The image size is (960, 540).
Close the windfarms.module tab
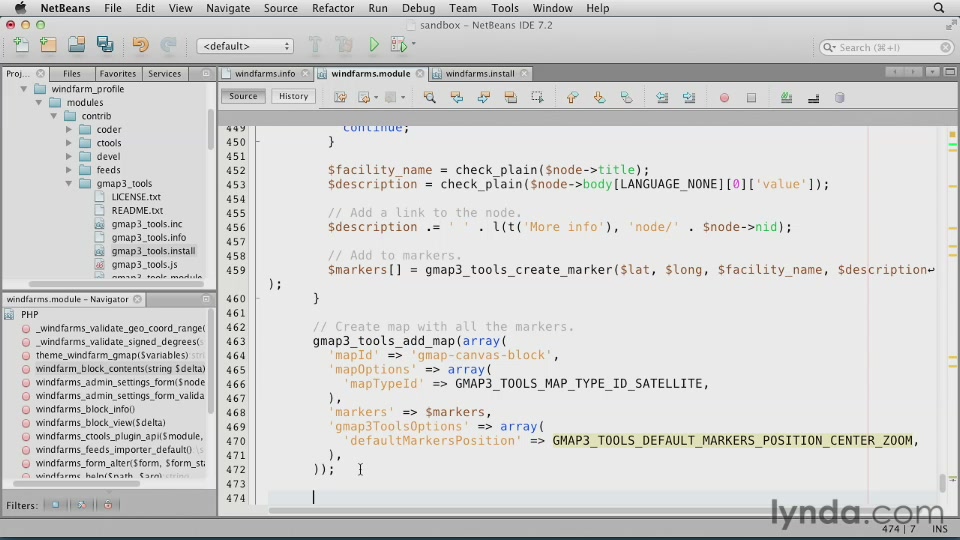[x=420, y=73]
